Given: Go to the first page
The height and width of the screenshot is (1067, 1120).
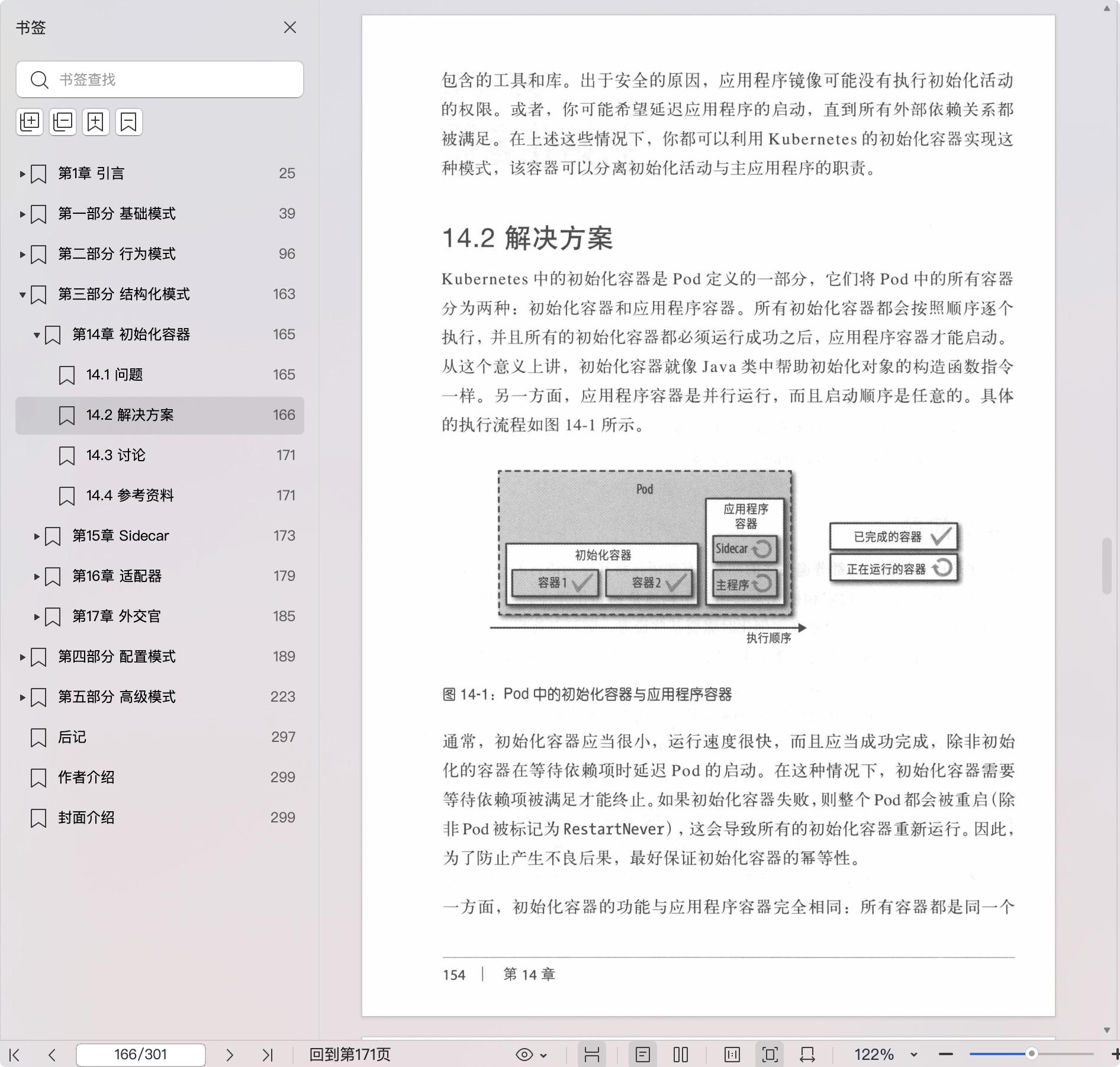Looking at the screenshot, I should pyautogui.click(x=15, y=1055).
